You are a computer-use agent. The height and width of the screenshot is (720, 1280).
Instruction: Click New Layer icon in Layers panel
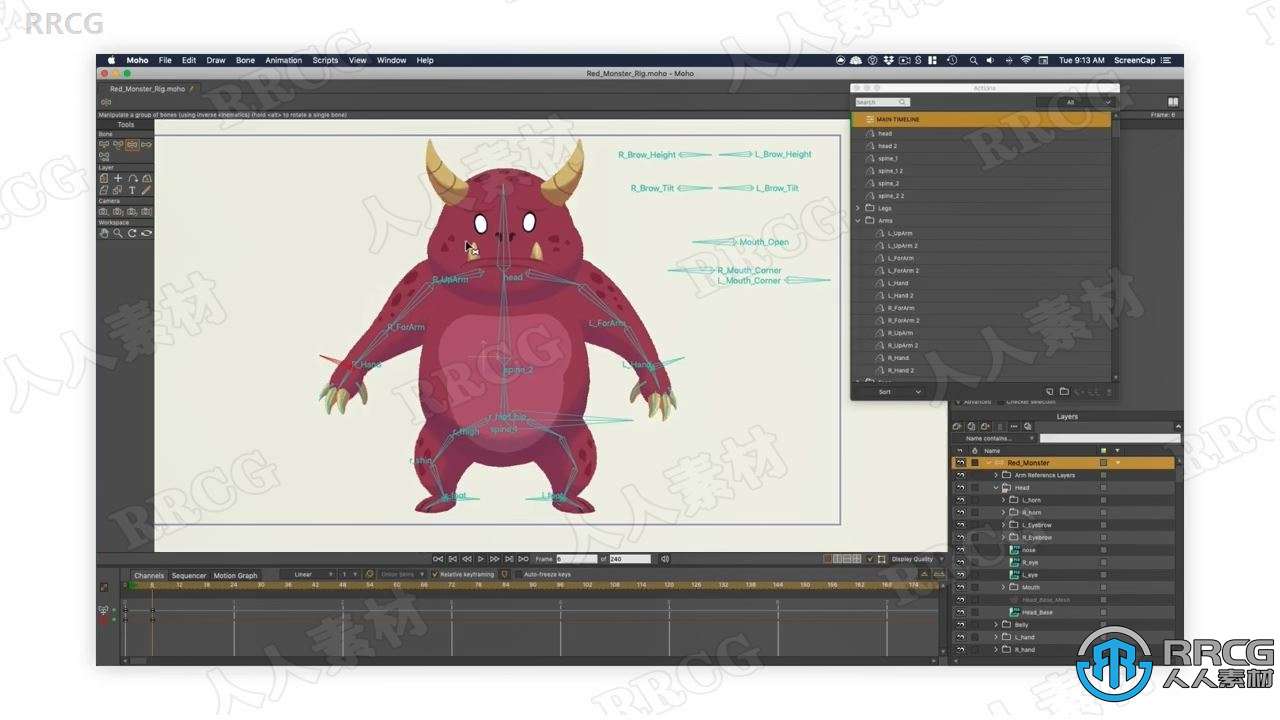coord(958,426)
